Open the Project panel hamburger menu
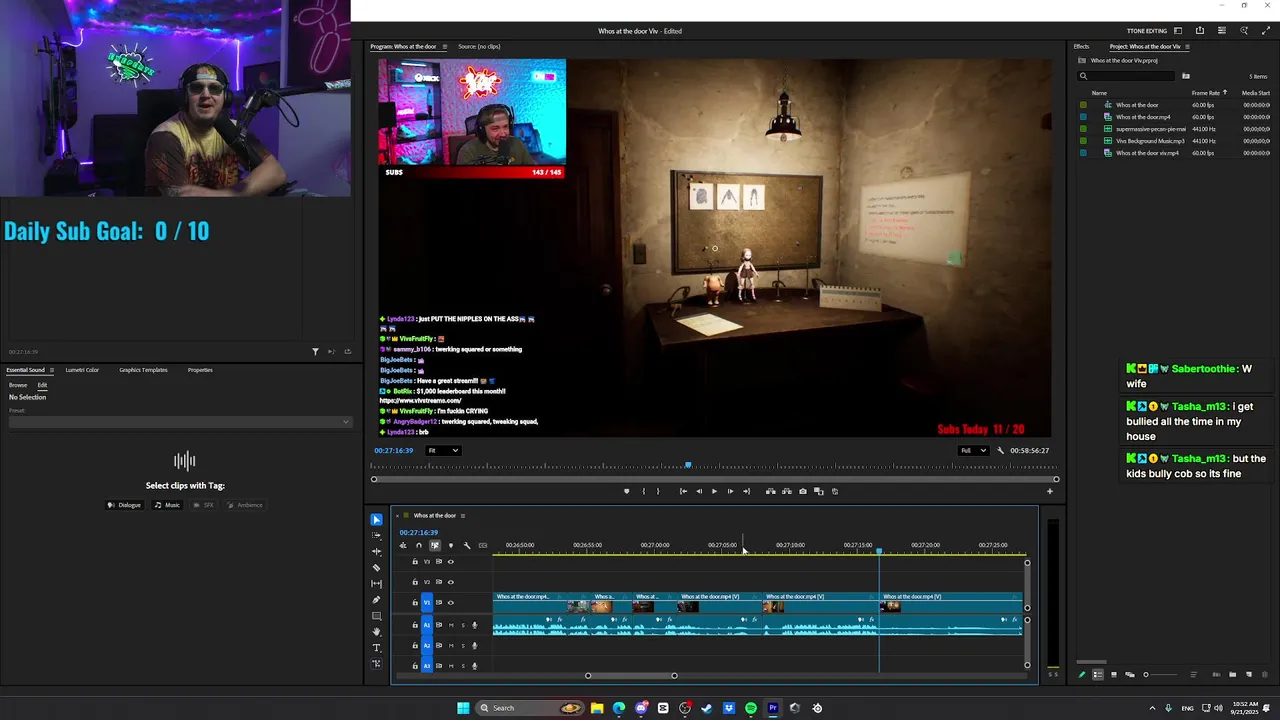The width and height of the screenshot is (1280, 720). coord(1187,46)
